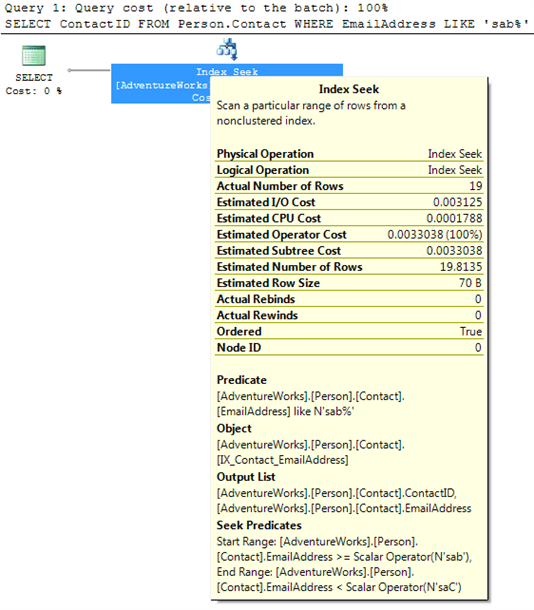Click the Index Seek tooltip title
The width and height of the screenshot is (534, 610).
point(349,89)
